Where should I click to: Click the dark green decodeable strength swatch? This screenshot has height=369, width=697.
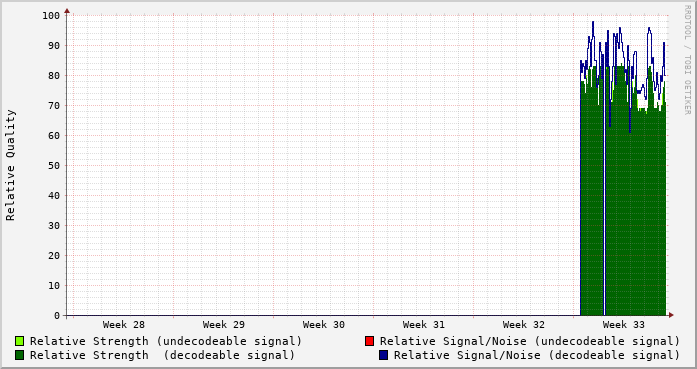[20, 355]
